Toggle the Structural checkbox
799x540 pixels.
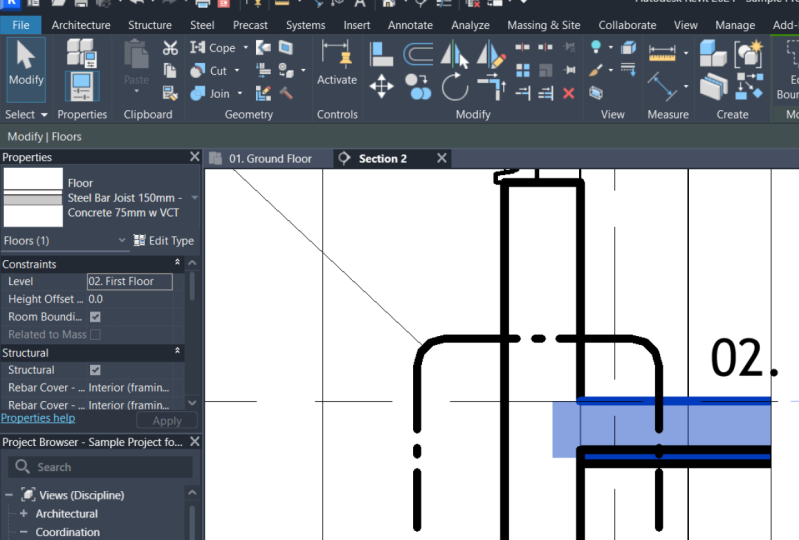click(95, 370)
